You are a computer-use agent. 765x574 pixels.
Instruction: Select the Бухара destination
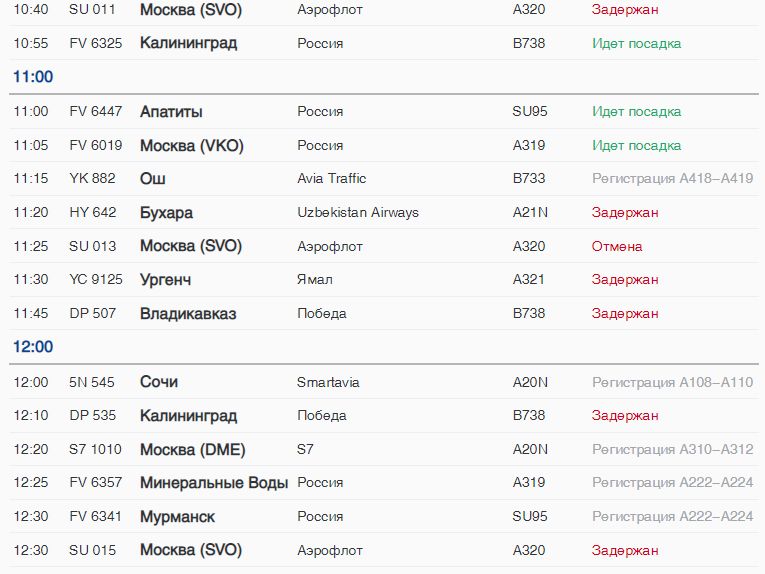[166, 213]
